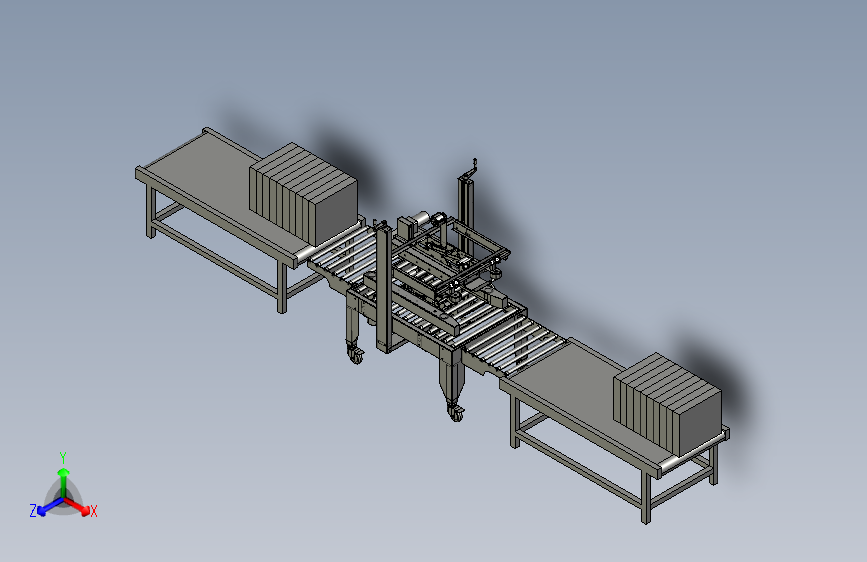Click the blue Z axis of the orientation triad

[51, 506]
